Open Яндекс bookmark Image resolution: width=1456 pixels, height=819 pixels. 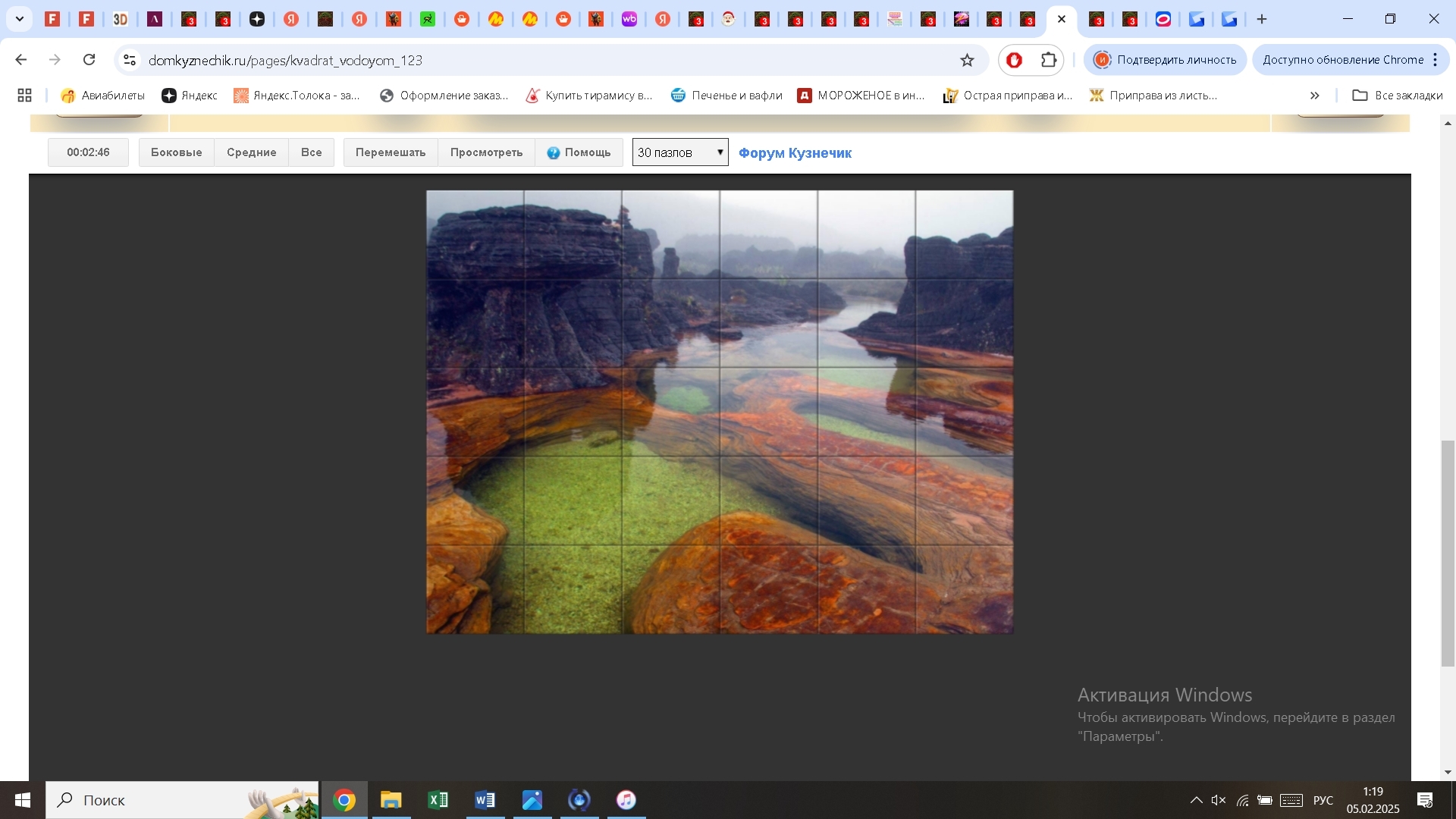click(190, 96)
